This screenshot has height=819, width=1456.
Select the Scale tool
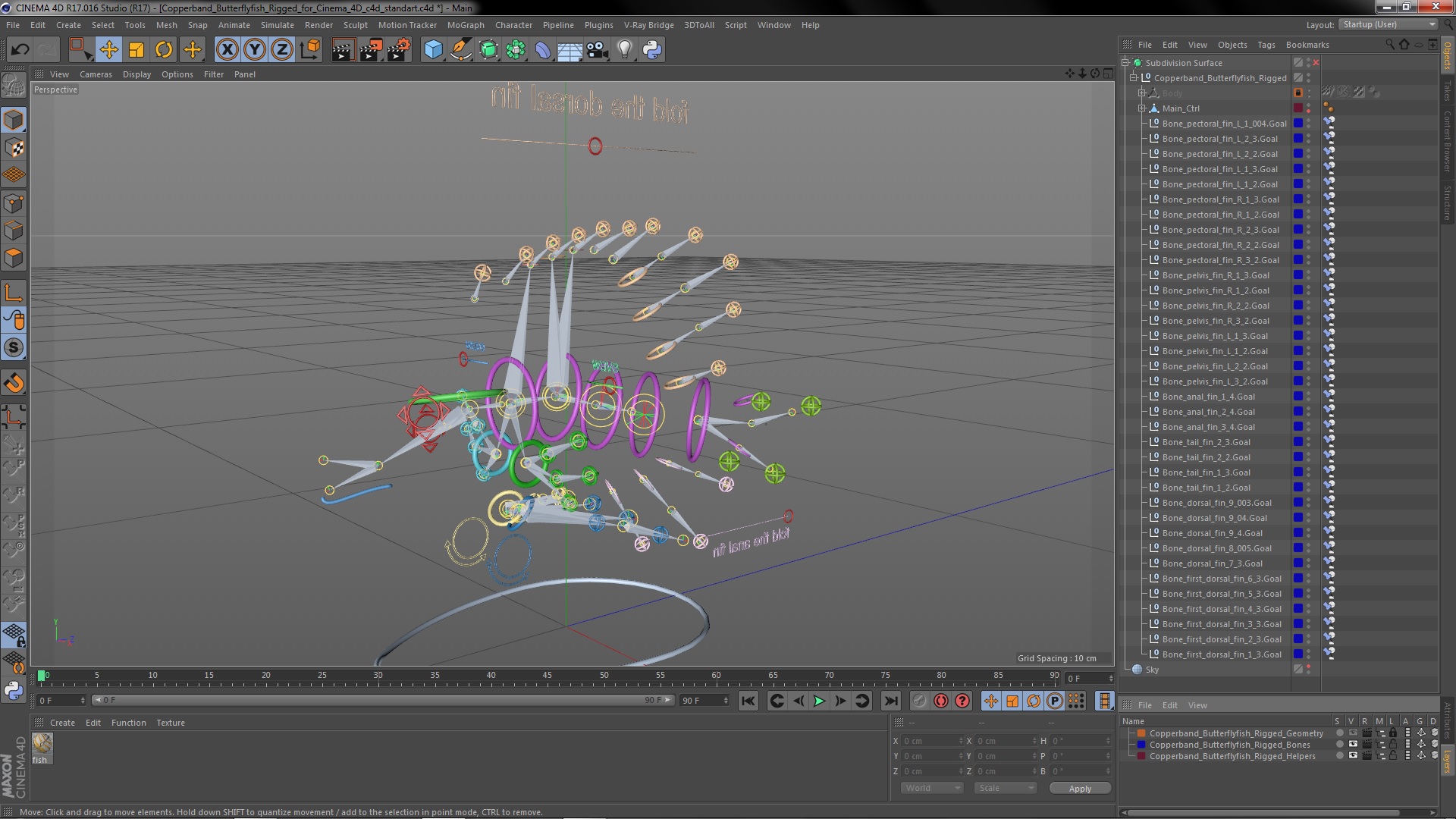(136, 50)
